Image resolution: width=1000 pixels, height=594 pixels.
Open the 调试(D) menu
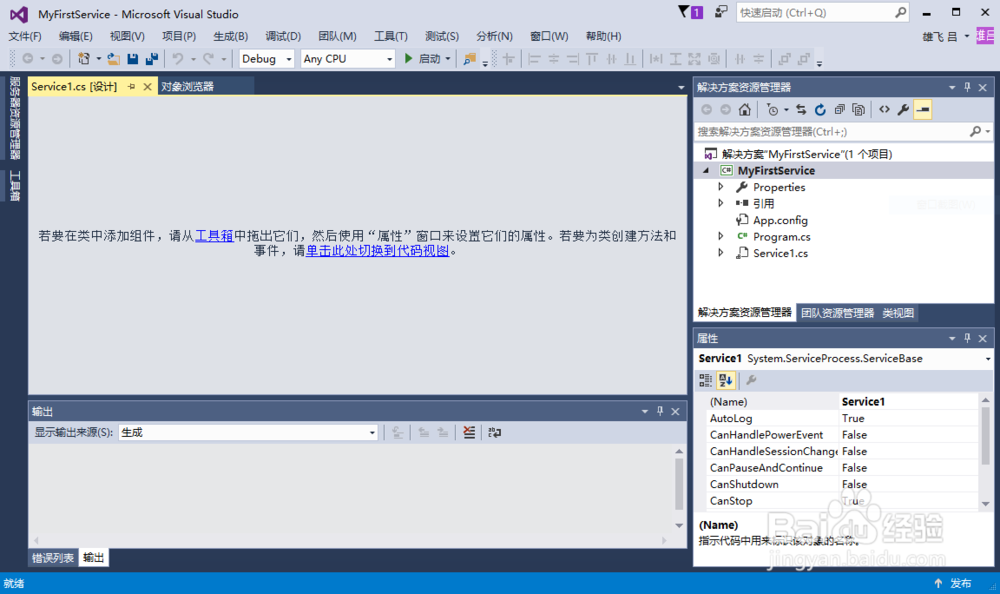281,36
